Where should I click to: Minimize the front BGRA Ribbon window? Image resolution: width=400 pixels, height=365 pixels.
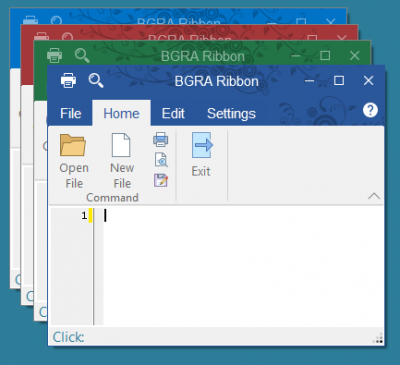[x=309, y=81]
